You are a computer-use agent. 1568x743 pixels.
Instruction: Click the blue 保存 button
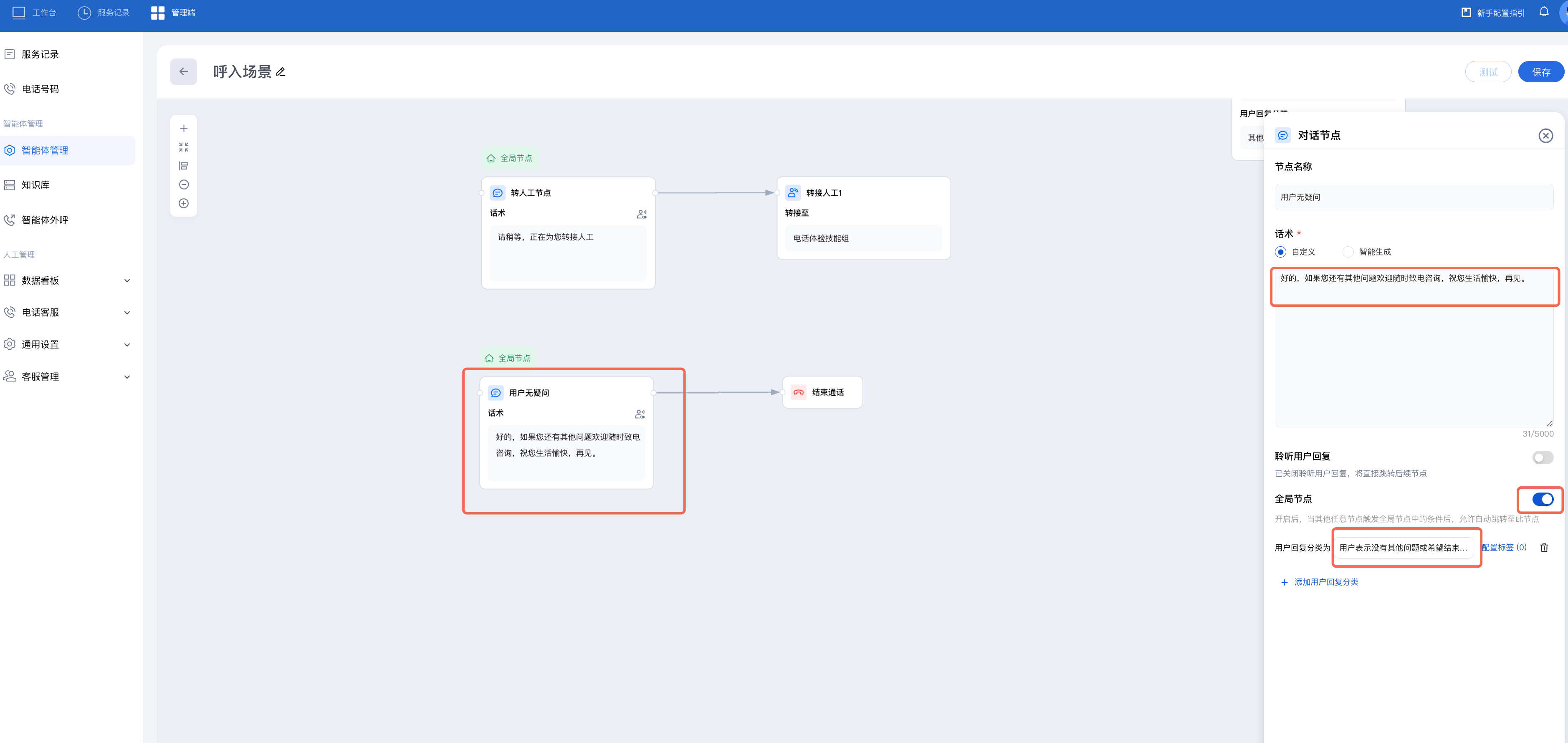pyautogui.click(x=1540, y=72)
